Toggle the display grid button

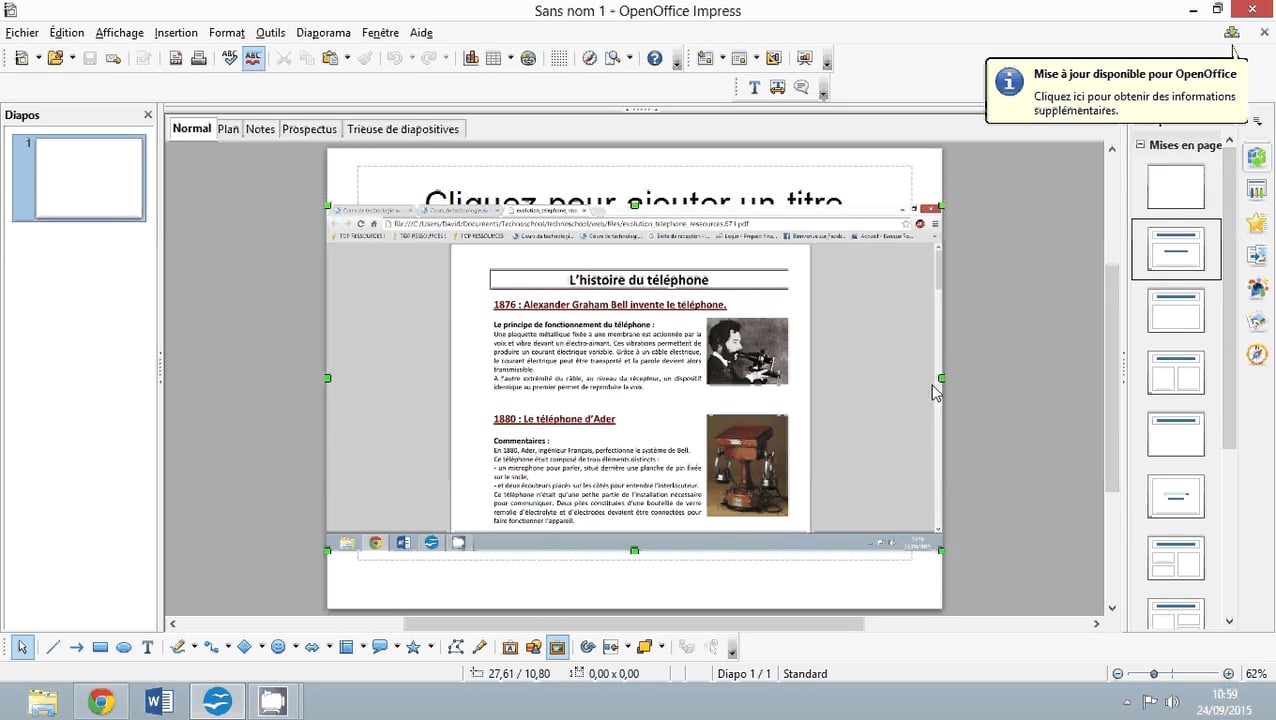559,58
